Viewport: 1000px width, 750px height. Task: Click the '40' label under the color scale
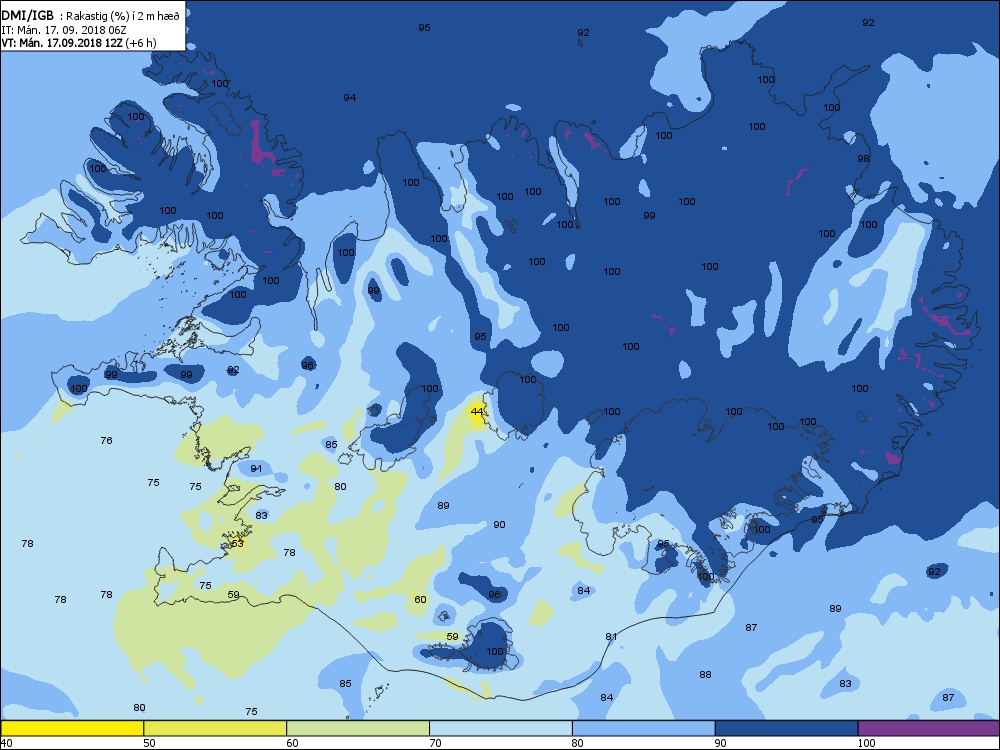[x=6, y=743]
